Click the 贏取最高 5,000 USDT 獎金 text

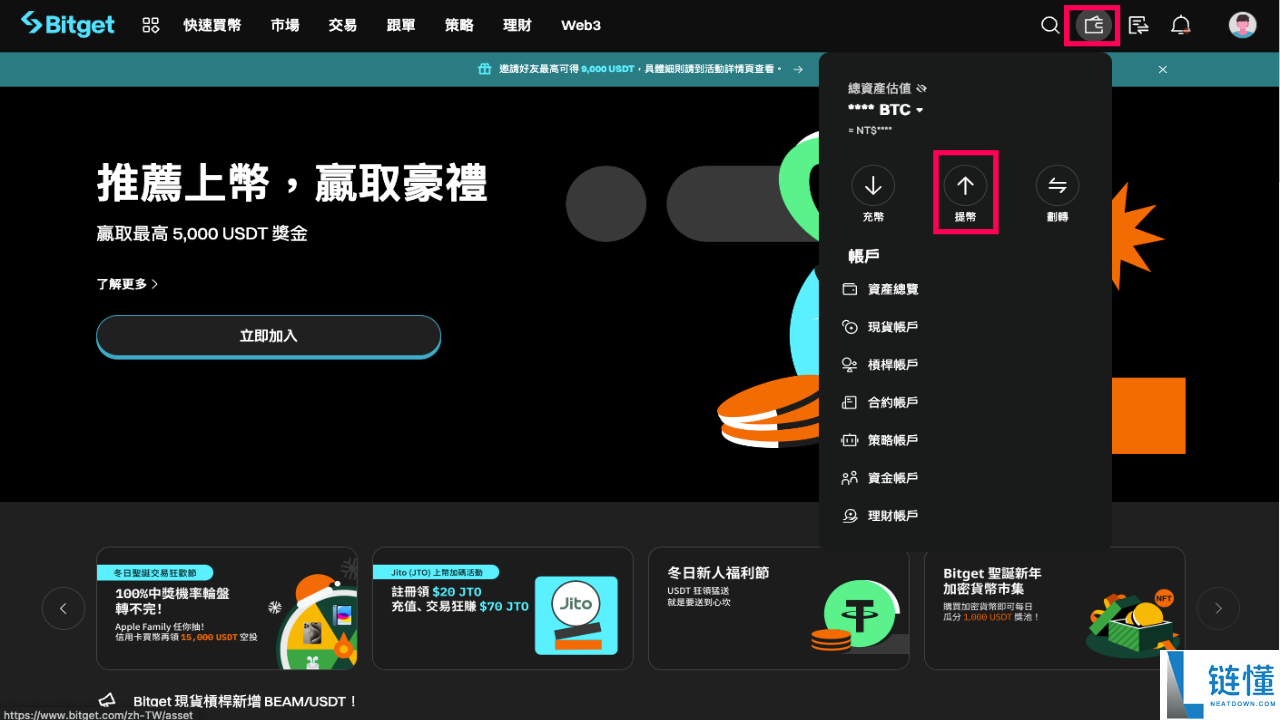[202, 234]
